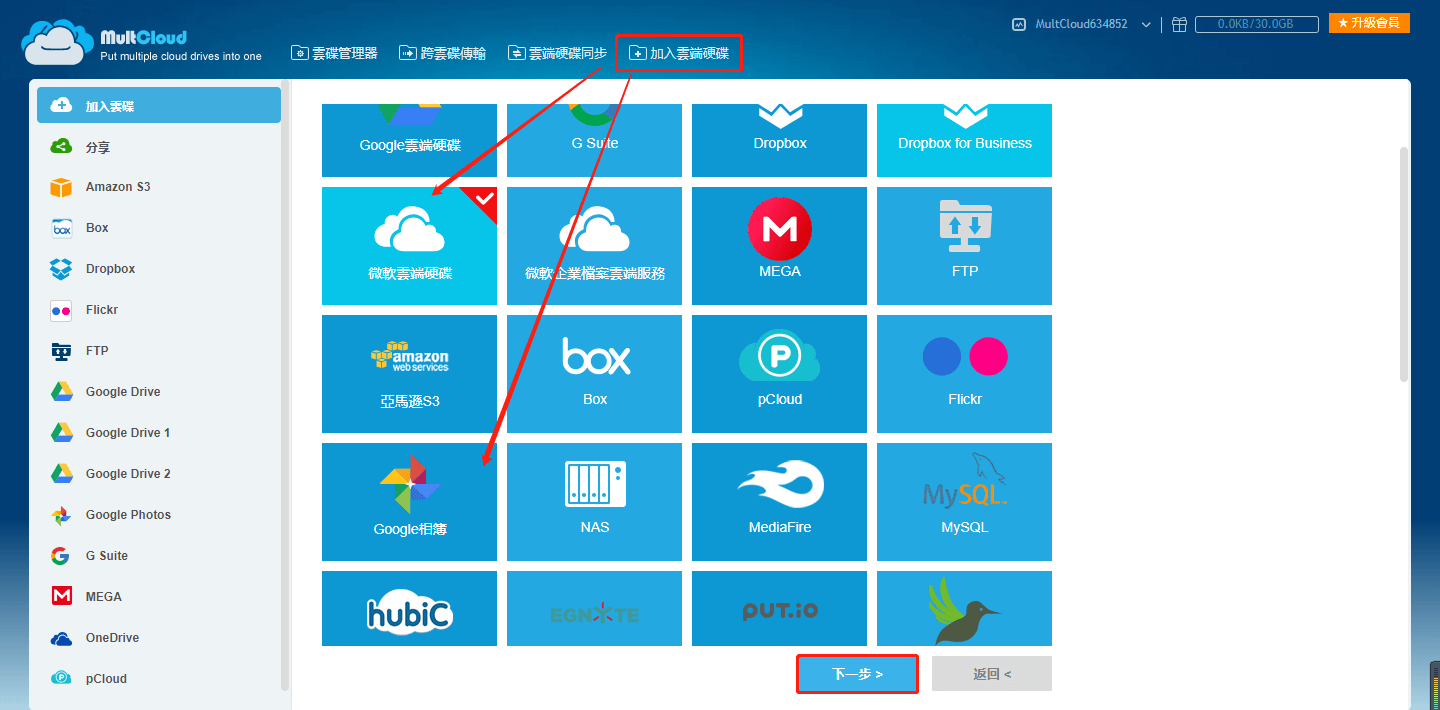Pick the MEGA cloud tile
The image size is (1440, 710).
(779, 246)
